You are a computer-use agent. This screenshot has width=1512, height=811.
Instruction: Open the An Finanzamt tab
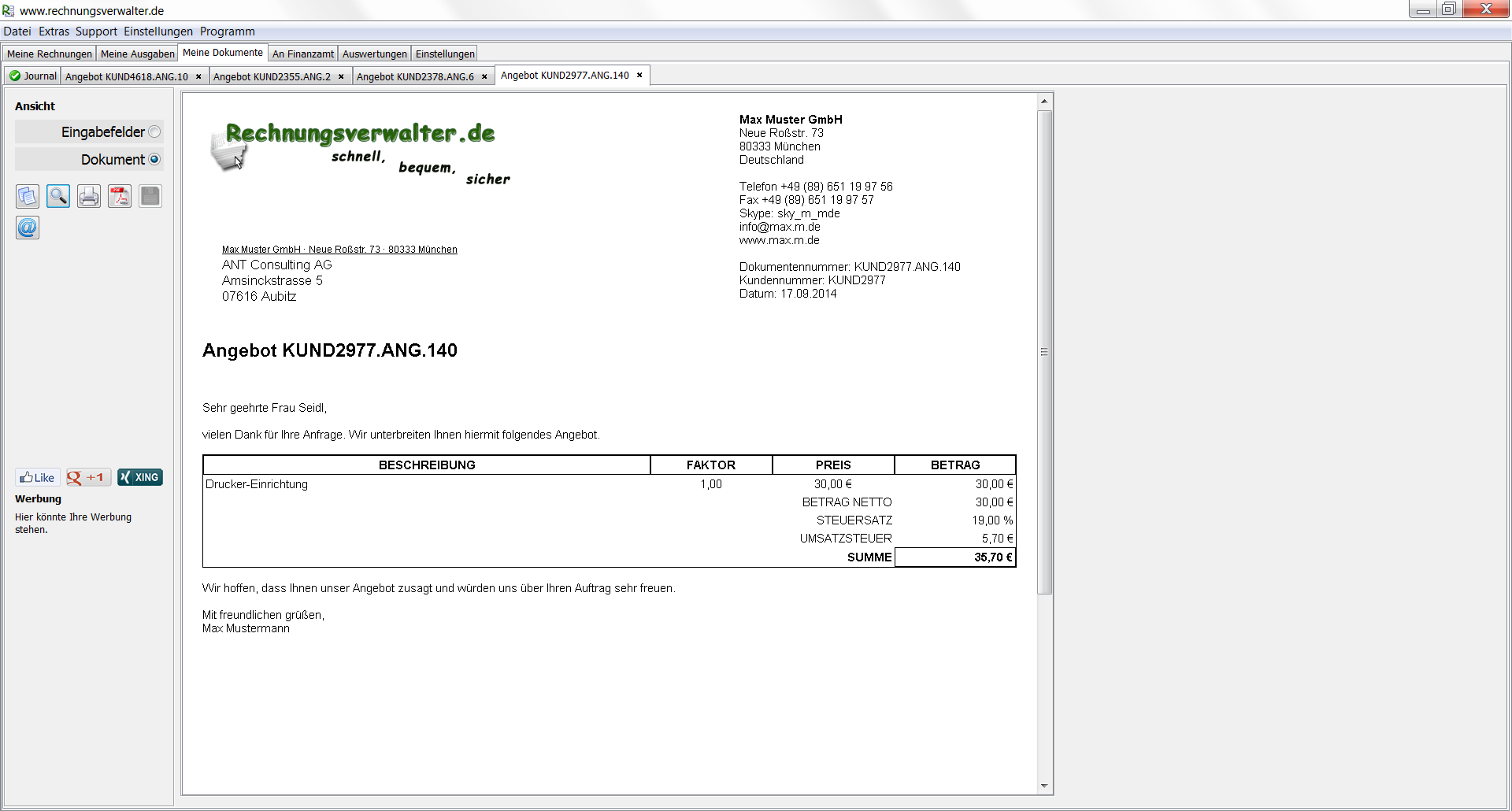pos(303,54)
